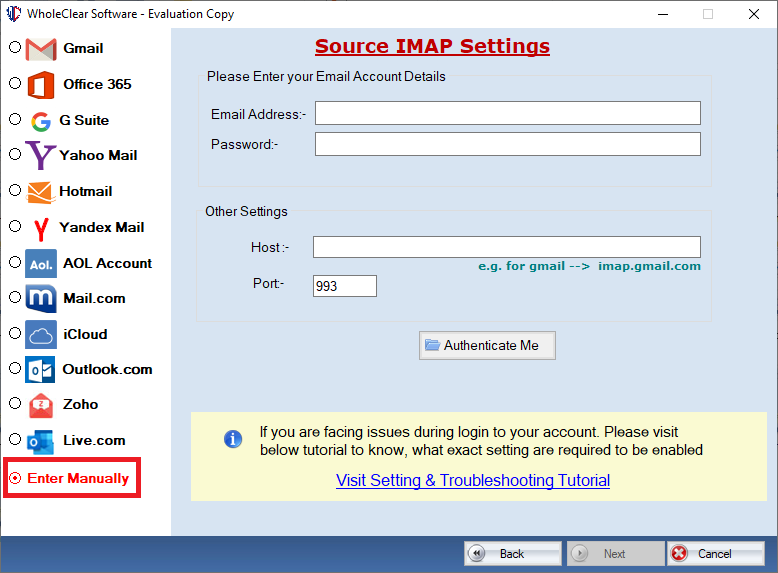This screenshot has height=573, width=778.
Task: Click the Source IMAP Settings heading
Action: (x=432, y=46)
